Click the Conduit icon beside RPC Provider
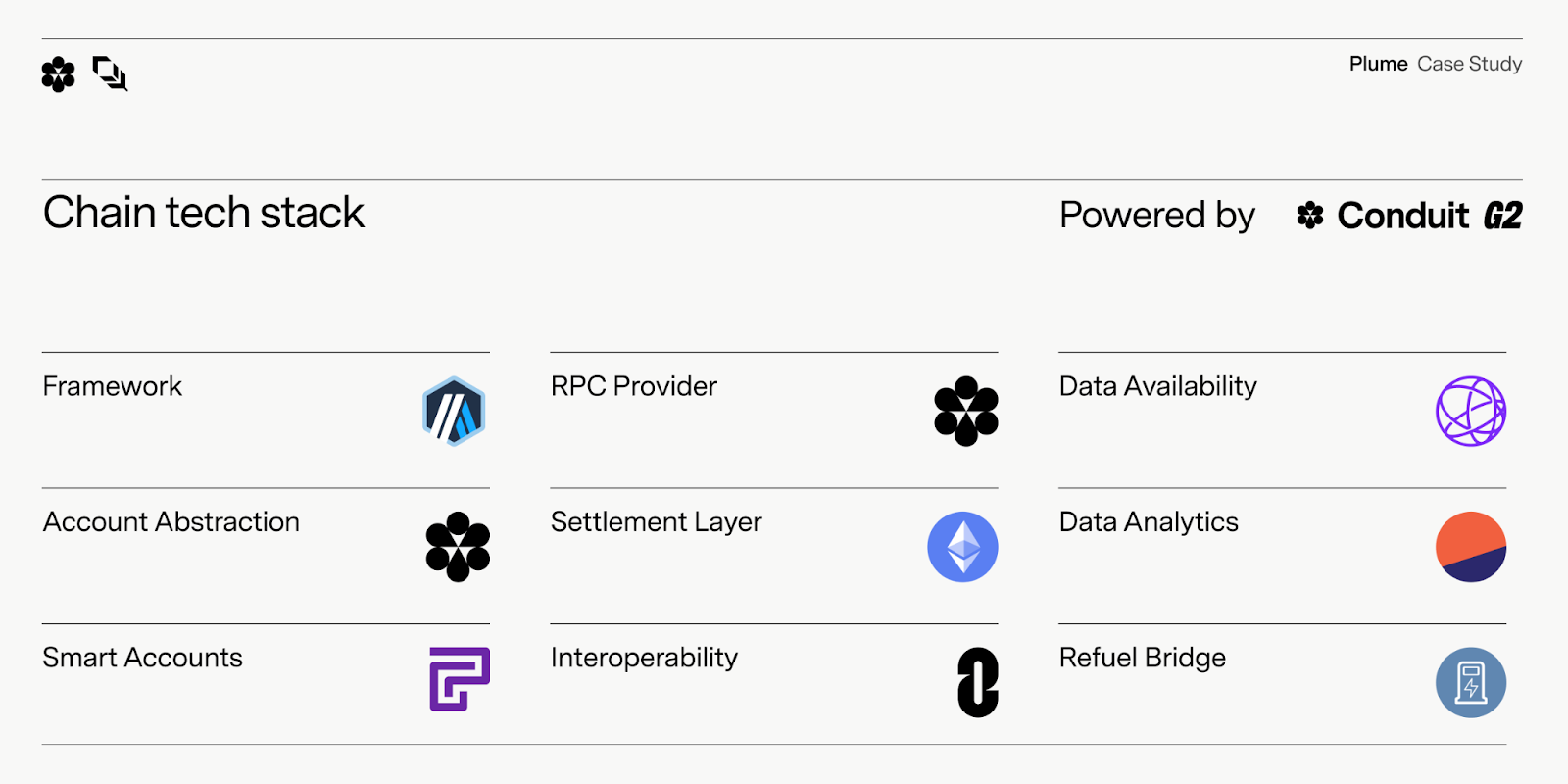 click(x=966, y=412)
